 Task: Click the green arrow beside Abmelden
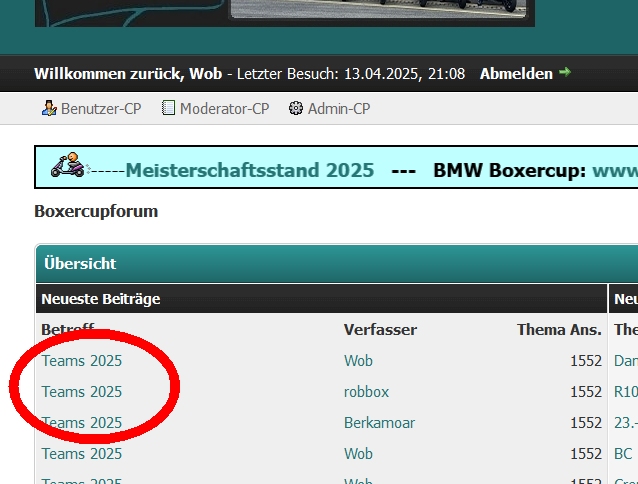pyautogui.click(x=565, y=73)
